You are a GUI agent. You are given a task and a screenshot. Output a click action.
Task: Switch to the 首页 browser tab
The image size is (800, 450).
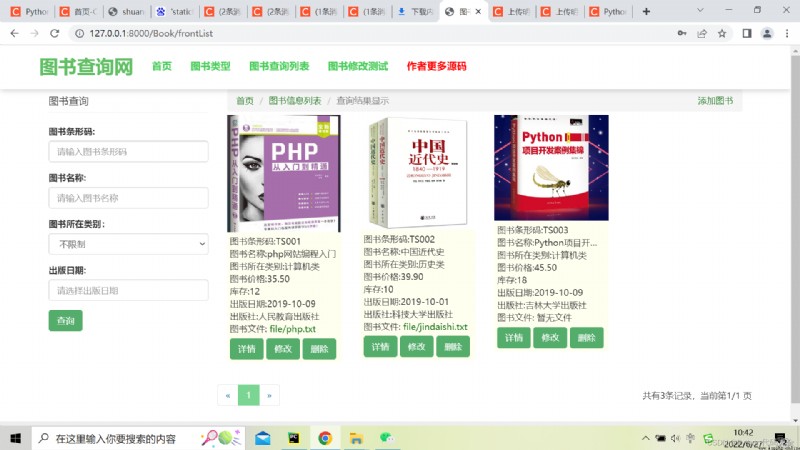[x=78, y=11]
